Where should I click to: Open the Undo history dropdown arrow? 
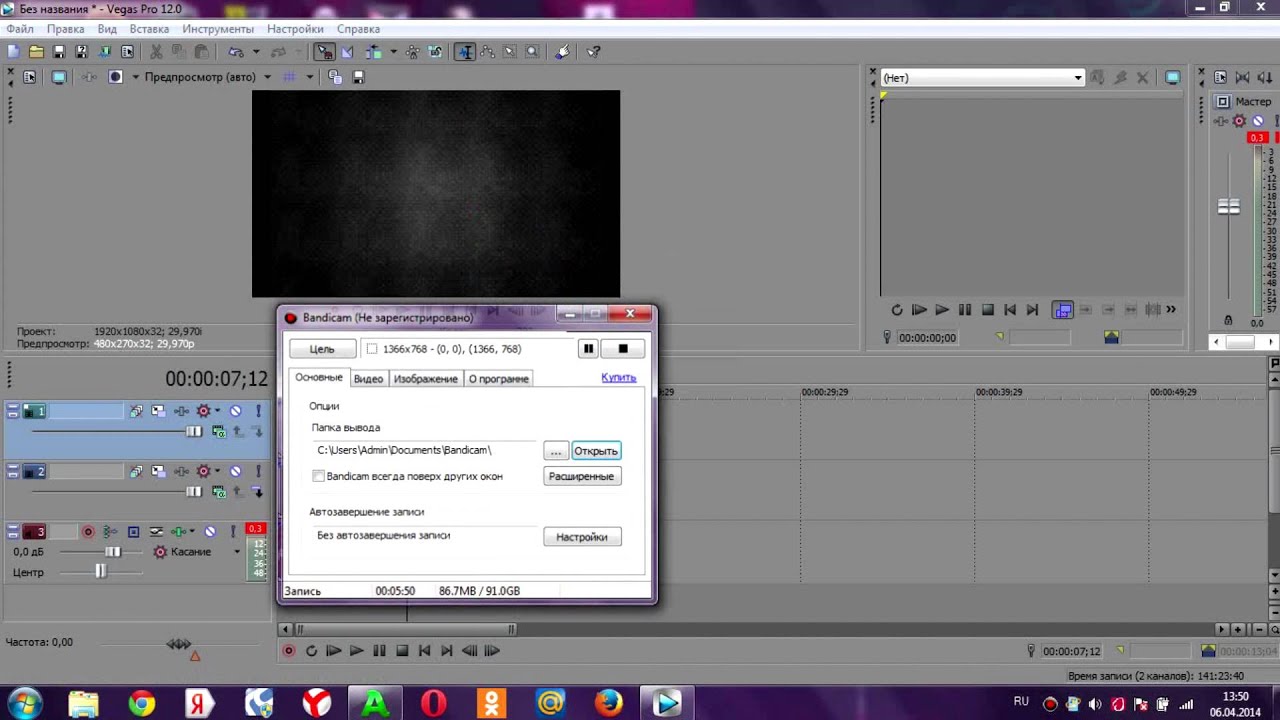pyautogui.click(x=256, y=52)
